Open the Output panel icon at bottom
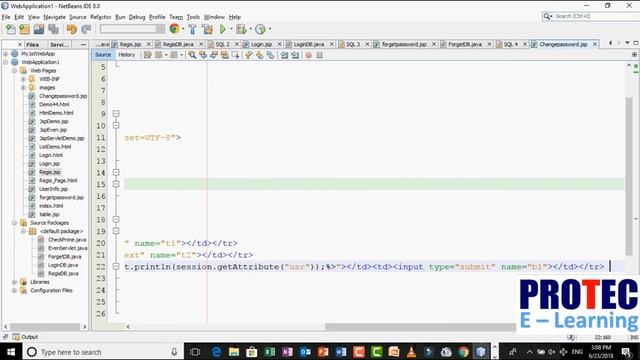The width and height of the screenshot is (640, 360). pos(16,337)
